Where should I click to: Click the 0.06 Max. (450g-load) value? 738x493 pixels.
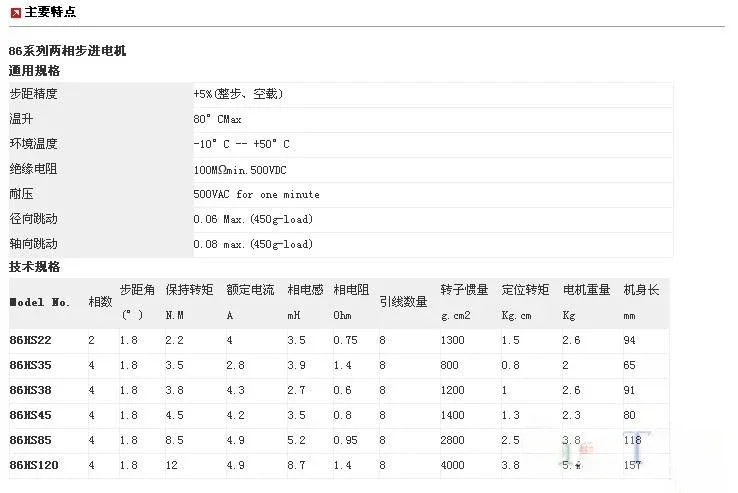253,219
